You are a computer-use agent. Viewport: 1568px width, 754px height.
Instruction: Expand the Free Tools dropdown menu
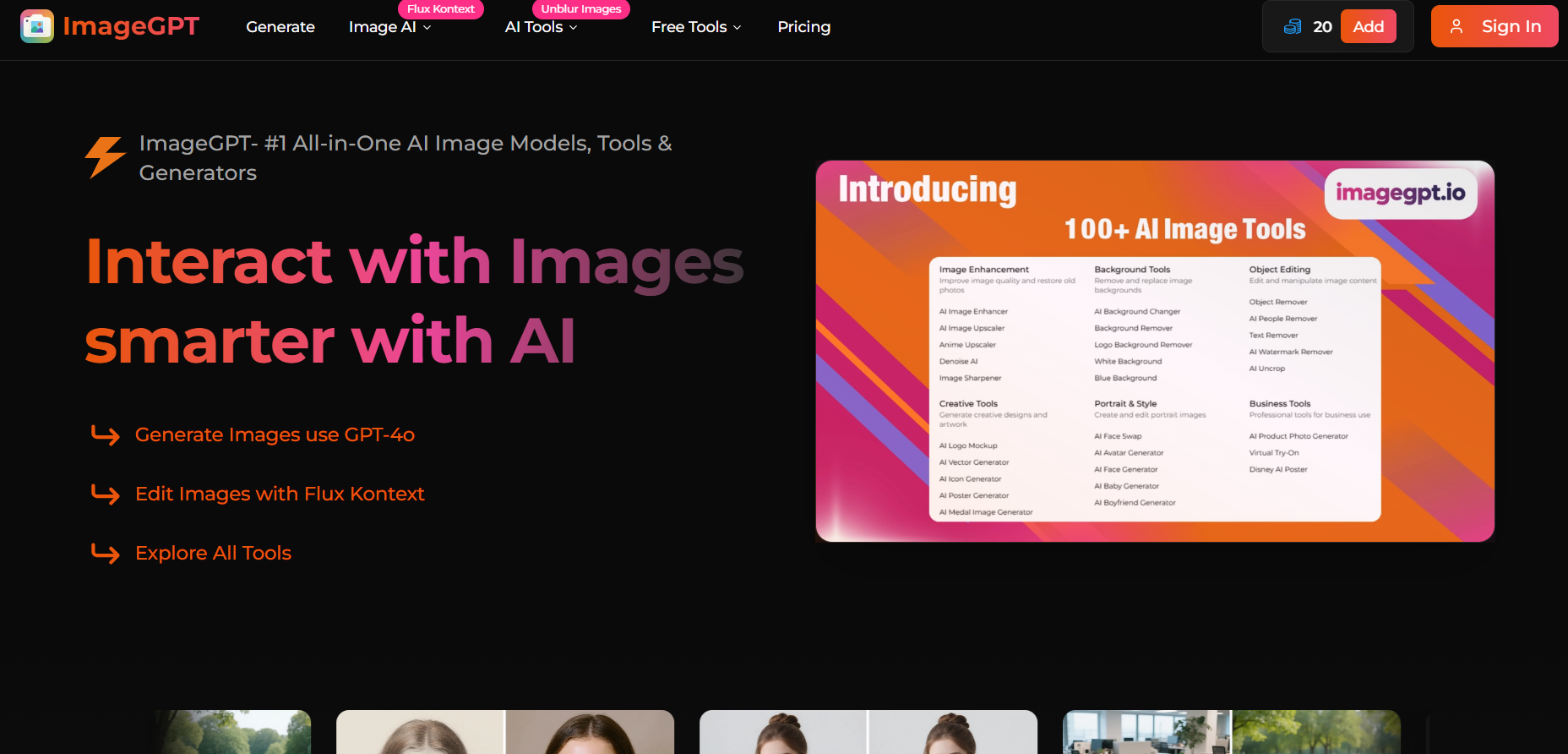[x=697, y=27]
